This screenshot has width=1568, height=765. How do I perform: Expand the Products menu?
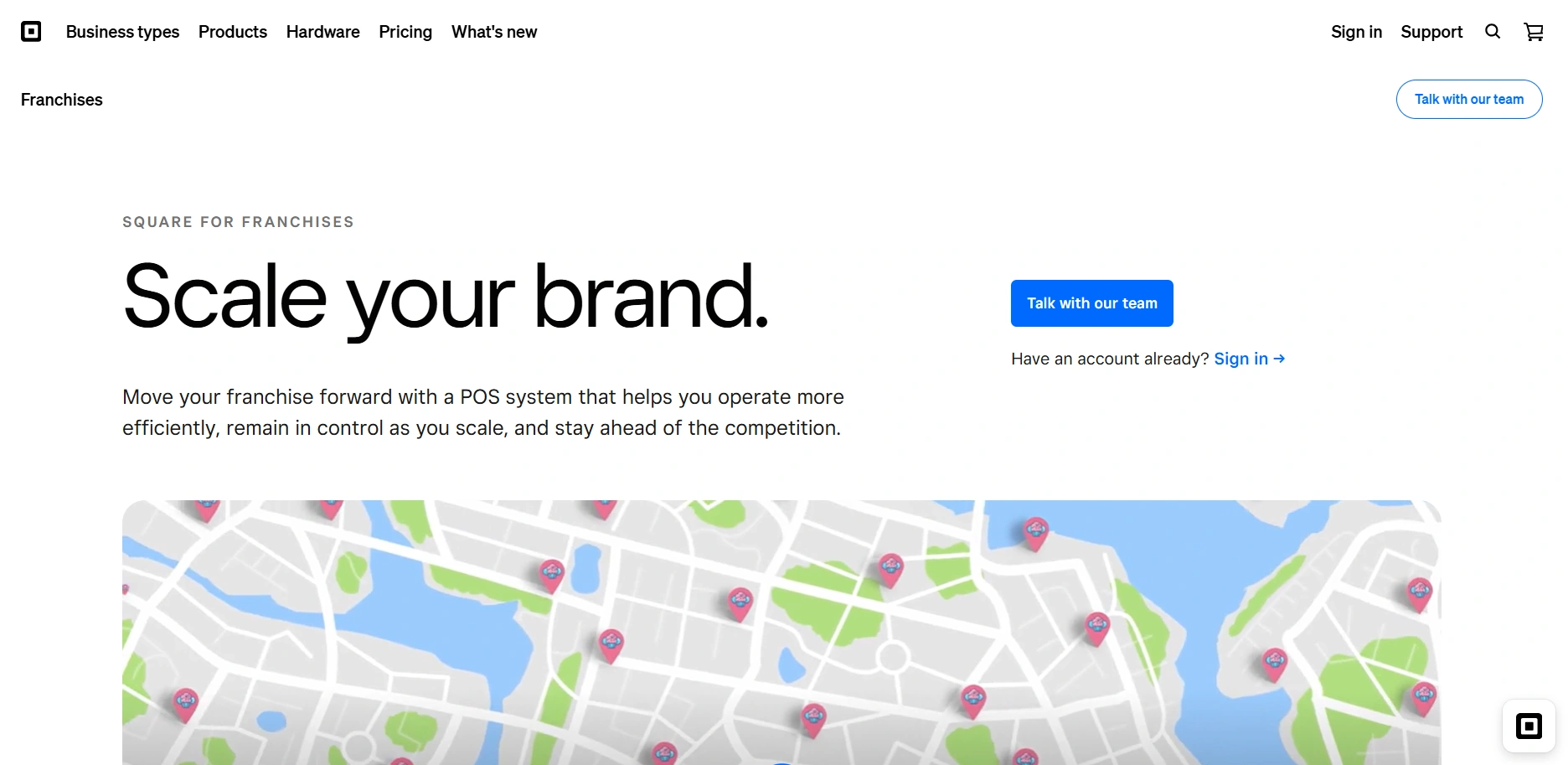pyautogui.click(x=233, y=32)
